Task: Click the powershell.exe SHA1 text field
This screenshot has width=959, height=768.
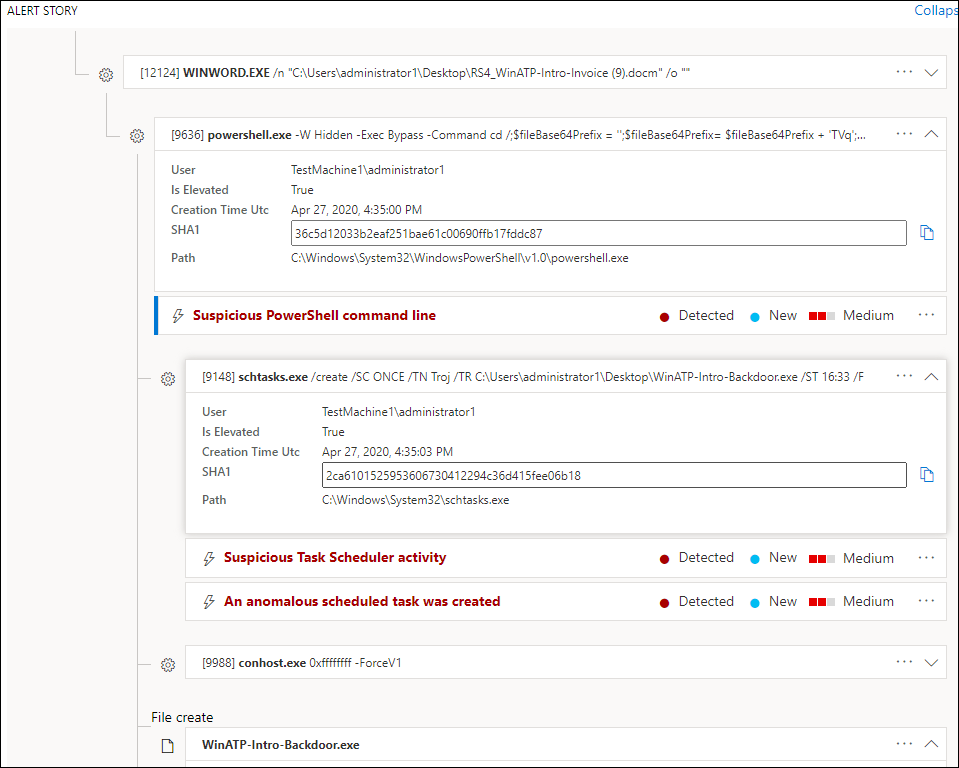Action: click(598, 234)
